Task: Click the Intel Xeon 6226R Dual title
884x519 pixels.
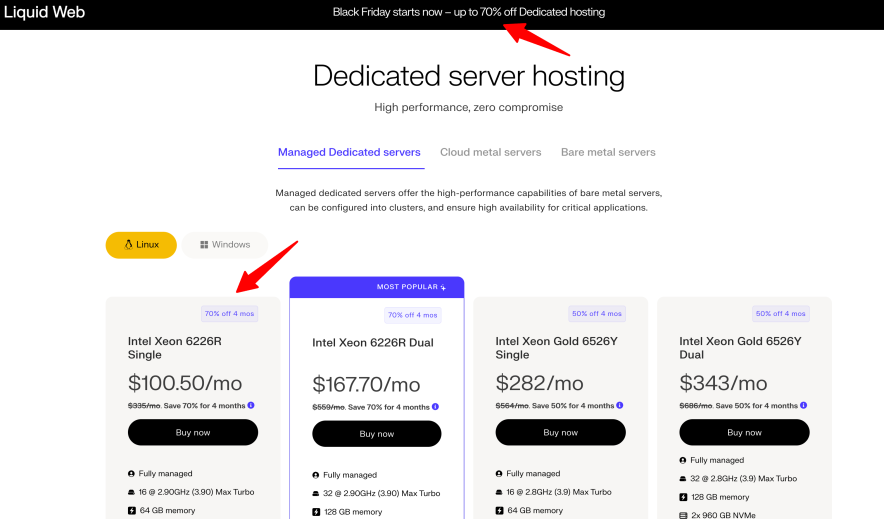Action: tap(373, 343)
